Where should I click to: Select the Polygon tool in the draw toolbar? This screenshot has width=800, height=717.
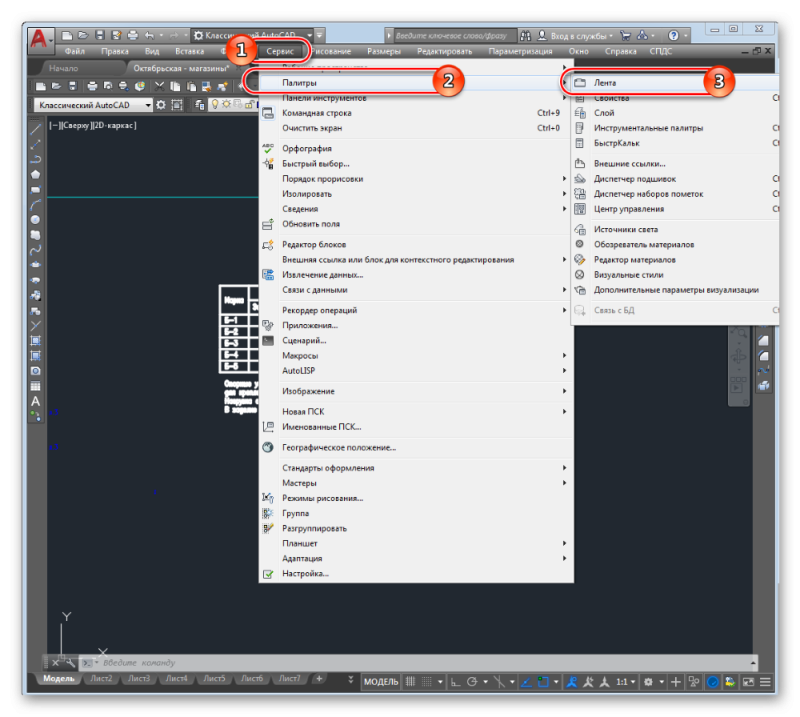pyautogui.click(x=35, y=175)
